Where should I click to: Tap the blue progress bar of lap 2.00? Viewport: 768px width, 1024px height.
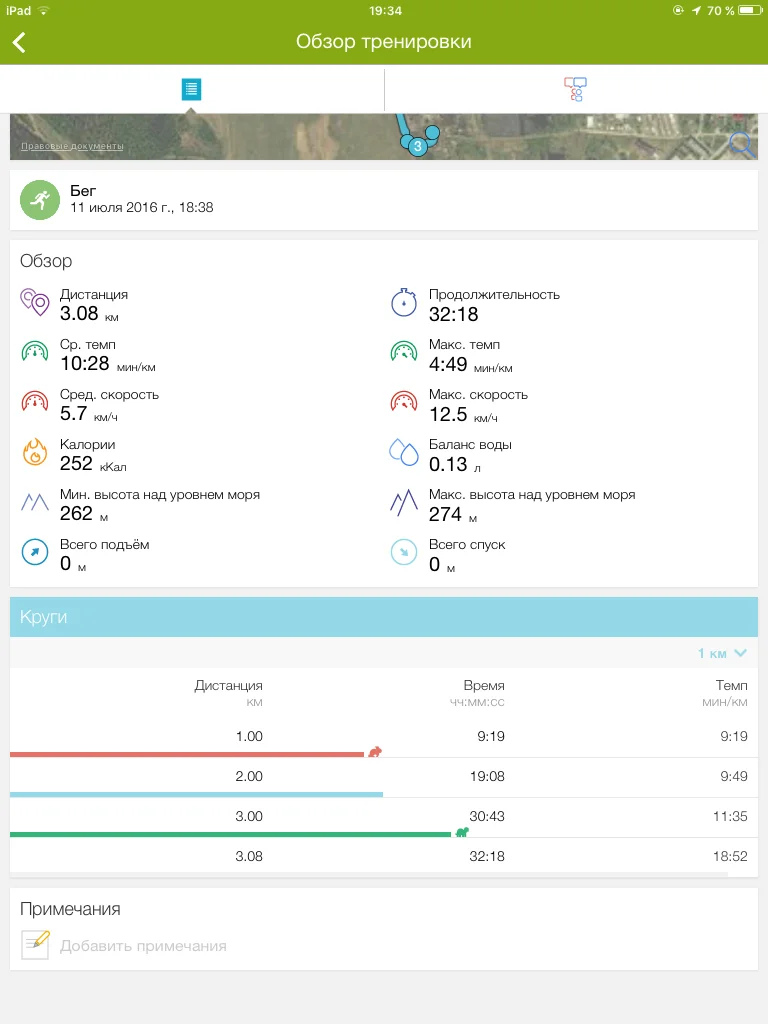197,794
